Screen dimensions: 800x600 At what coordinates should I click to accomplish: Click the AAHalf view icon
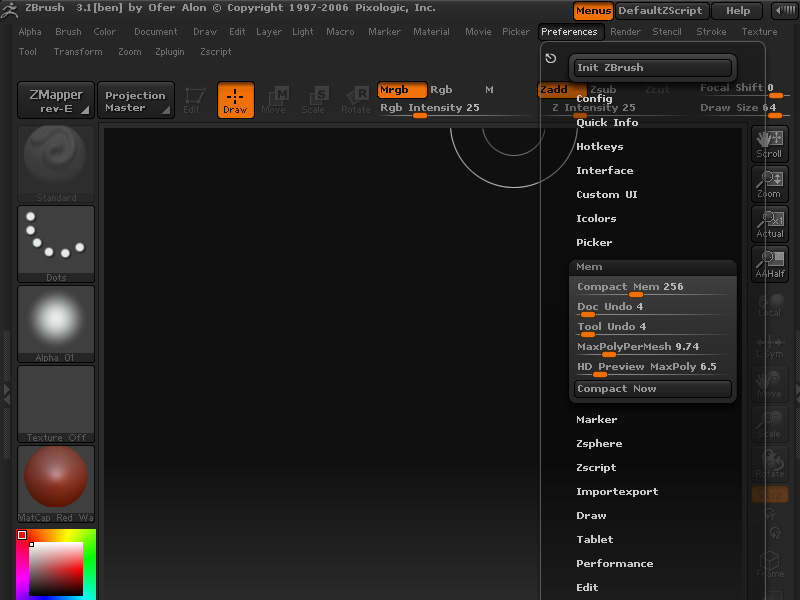(769, 264)
